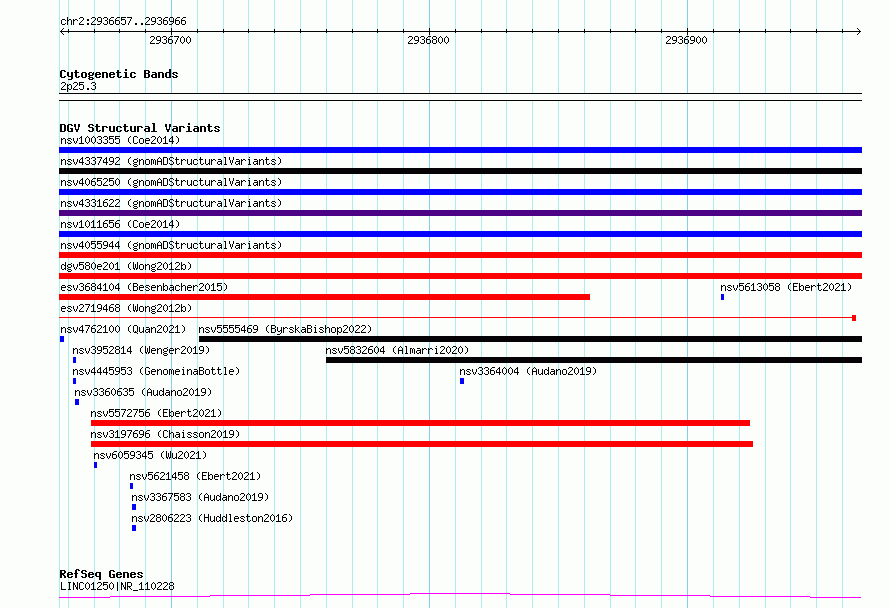
Task: Open nsv3360635 (Audano2019) label
Action: [143, 392]
